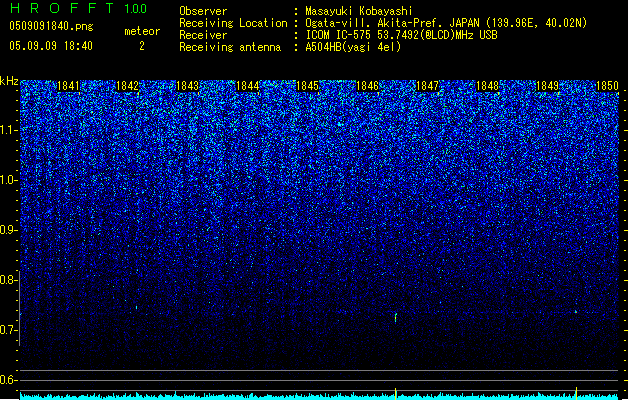Click the Receiving antenna label

(230, 47)
